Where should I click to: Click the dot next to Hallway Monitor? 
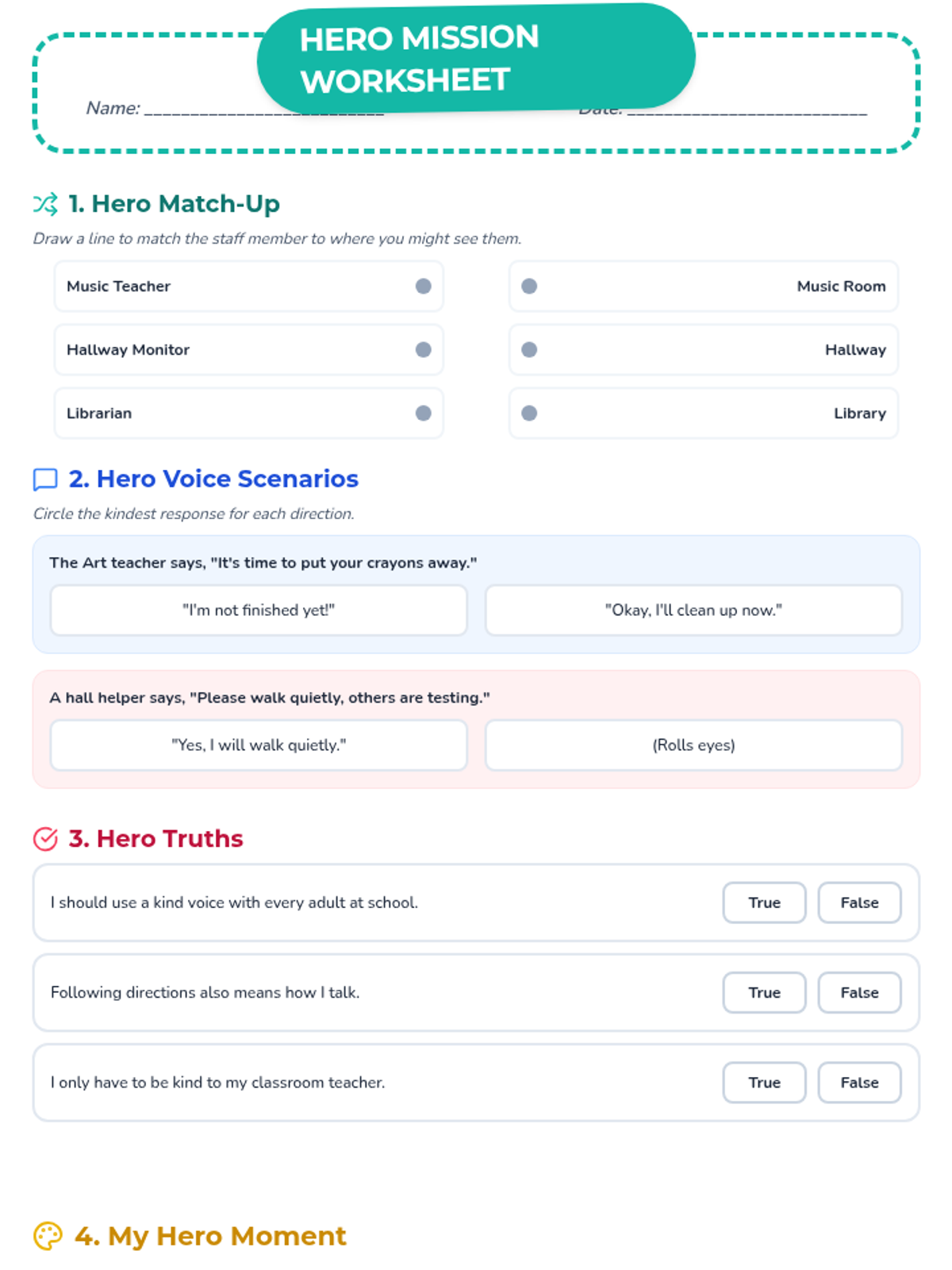424,350
